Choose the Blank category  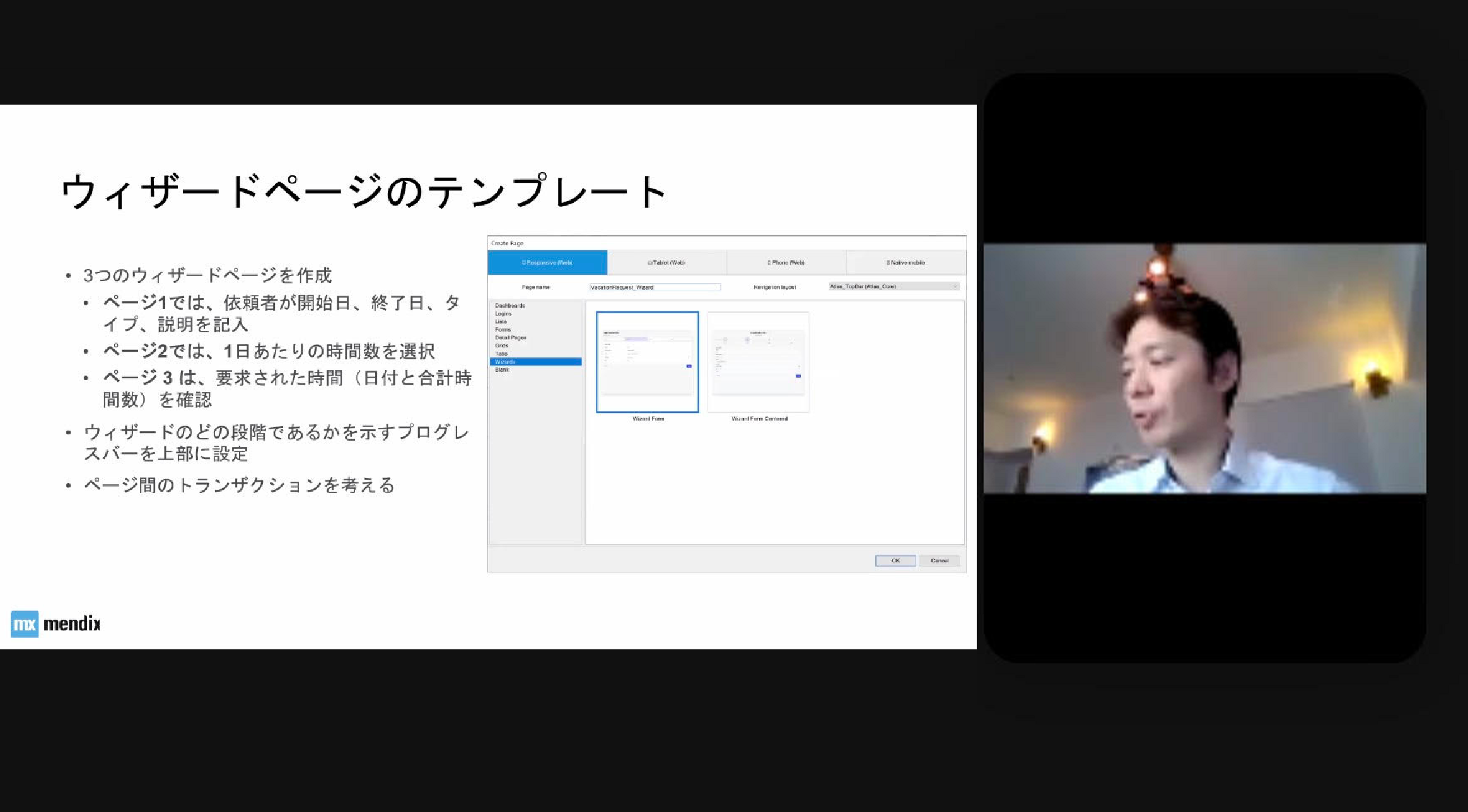pyautogui.click(x=501, y=370)
